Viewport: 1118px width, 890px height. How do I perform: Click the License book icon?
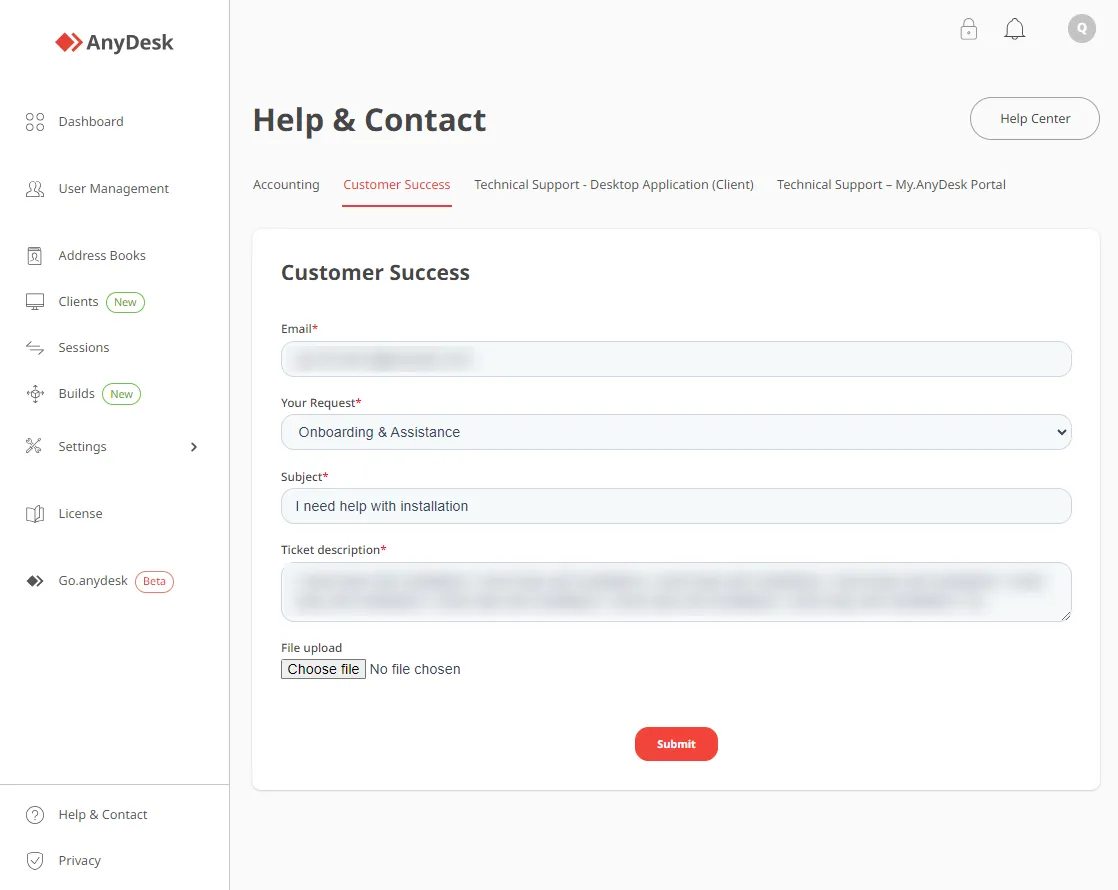tap(35, 514)
